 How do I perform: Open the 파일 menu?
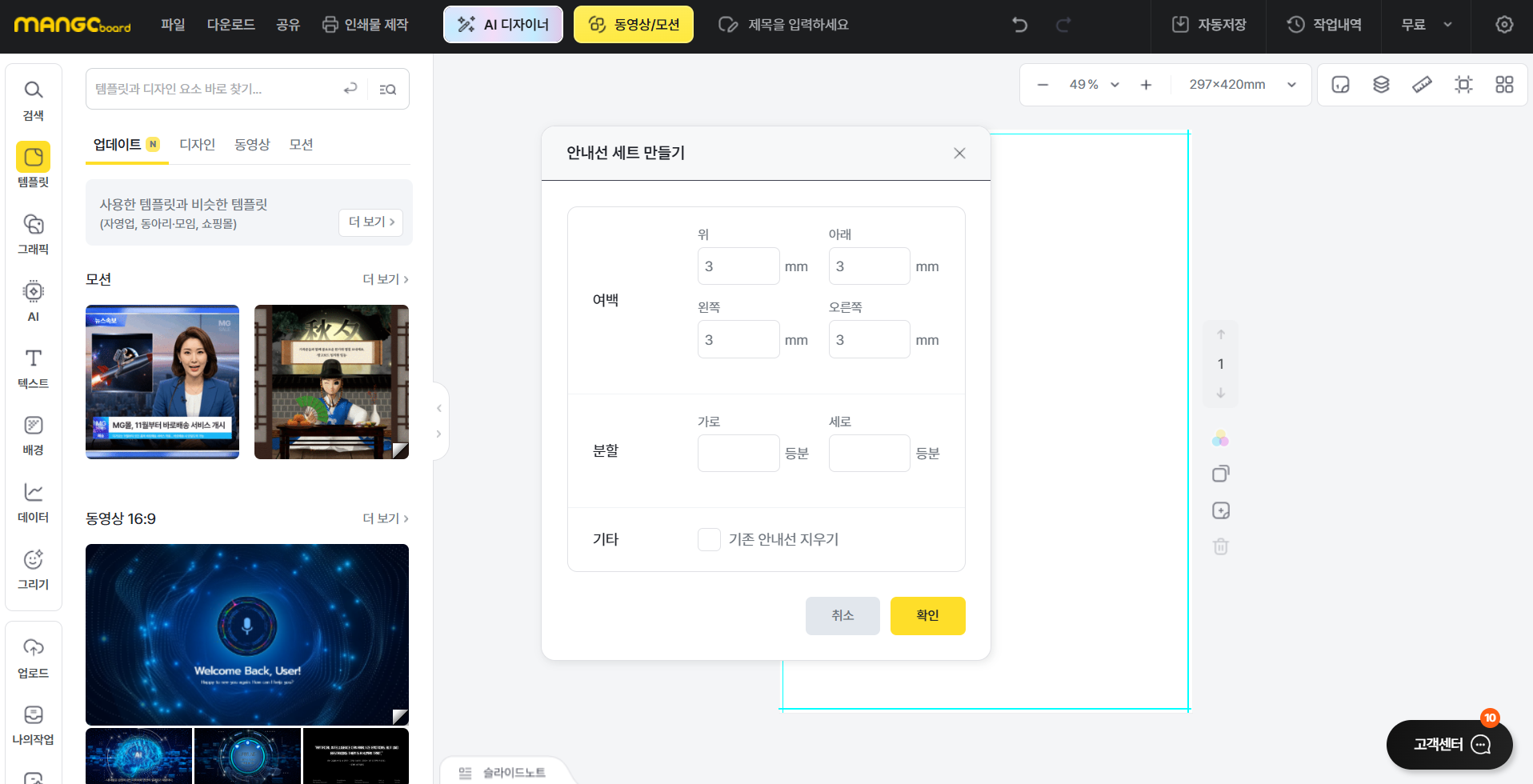click(x=173, y=25)
